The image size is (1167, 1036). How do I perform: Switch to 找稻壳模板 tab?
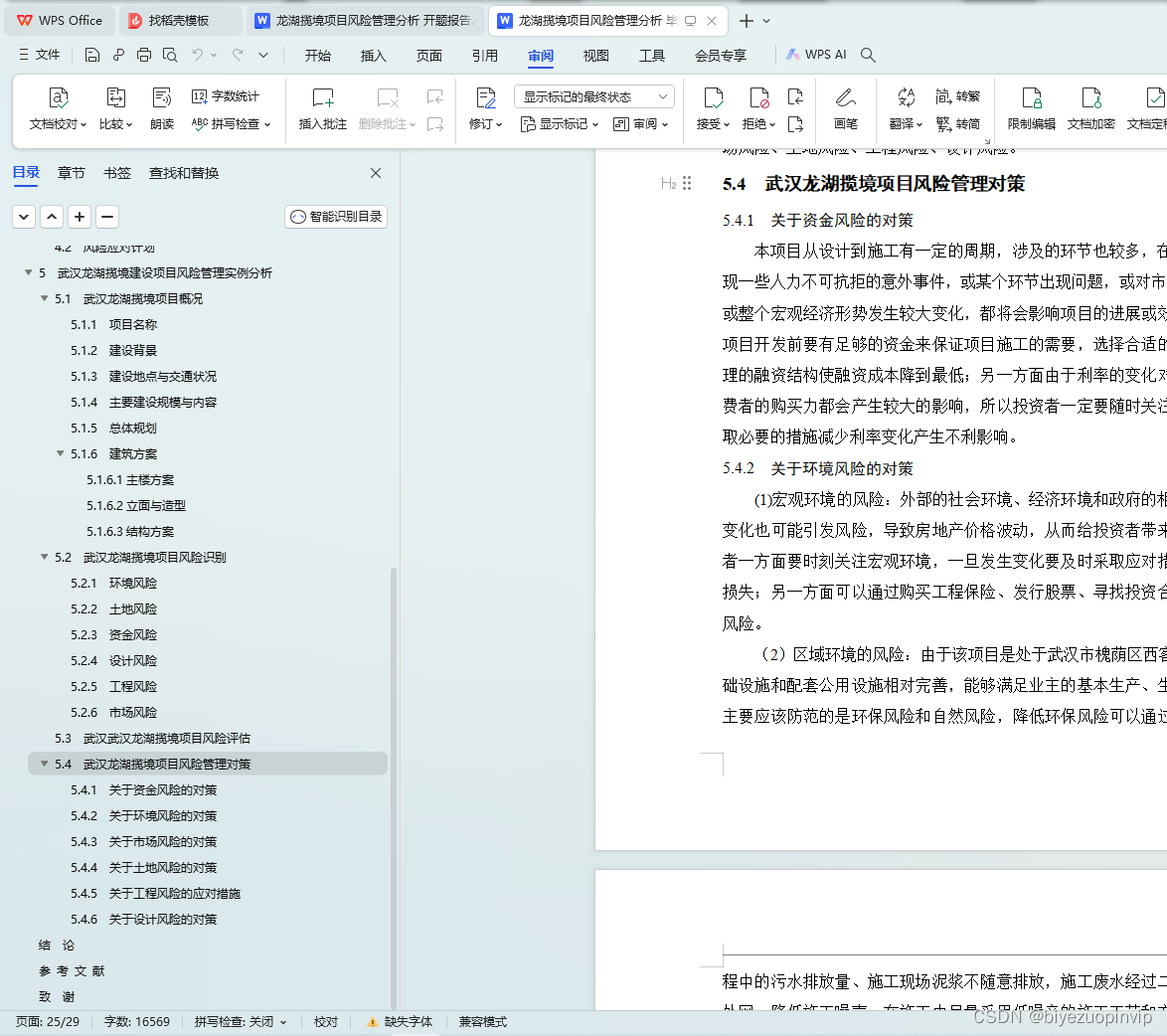[180, 21]
